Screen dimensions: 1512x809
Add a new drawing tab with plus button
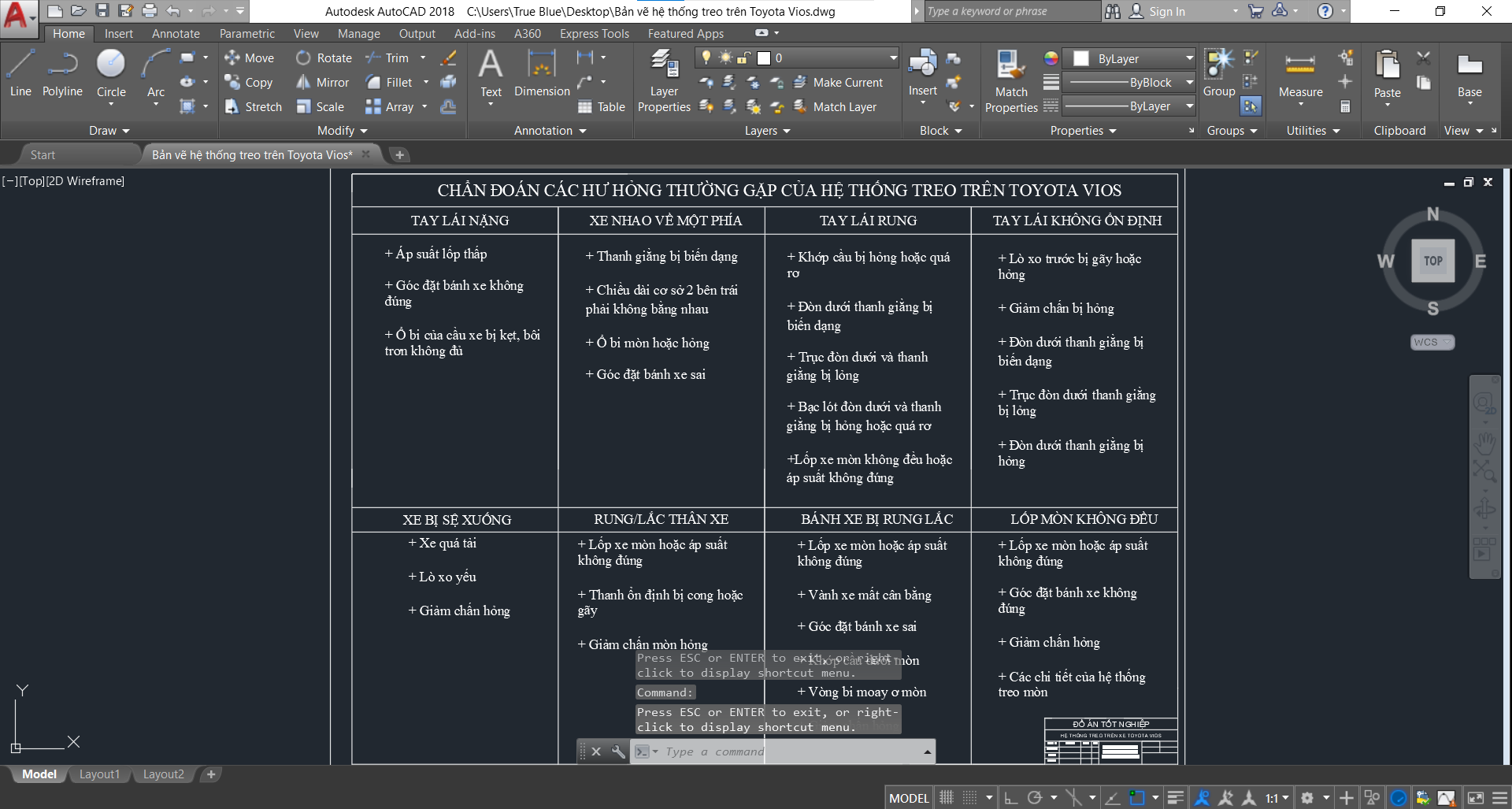coord(399,154)
